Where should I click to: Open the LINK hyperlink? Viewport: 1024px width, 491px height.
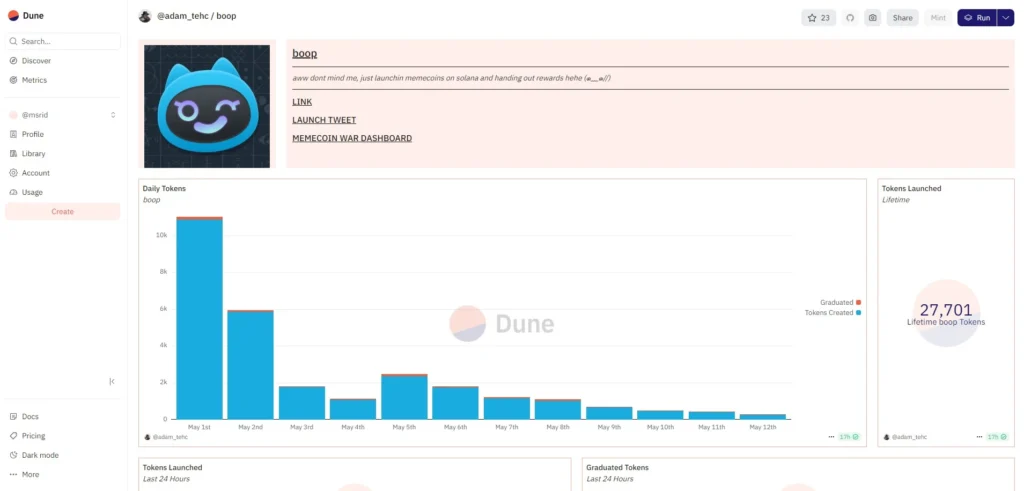[302, 102]
